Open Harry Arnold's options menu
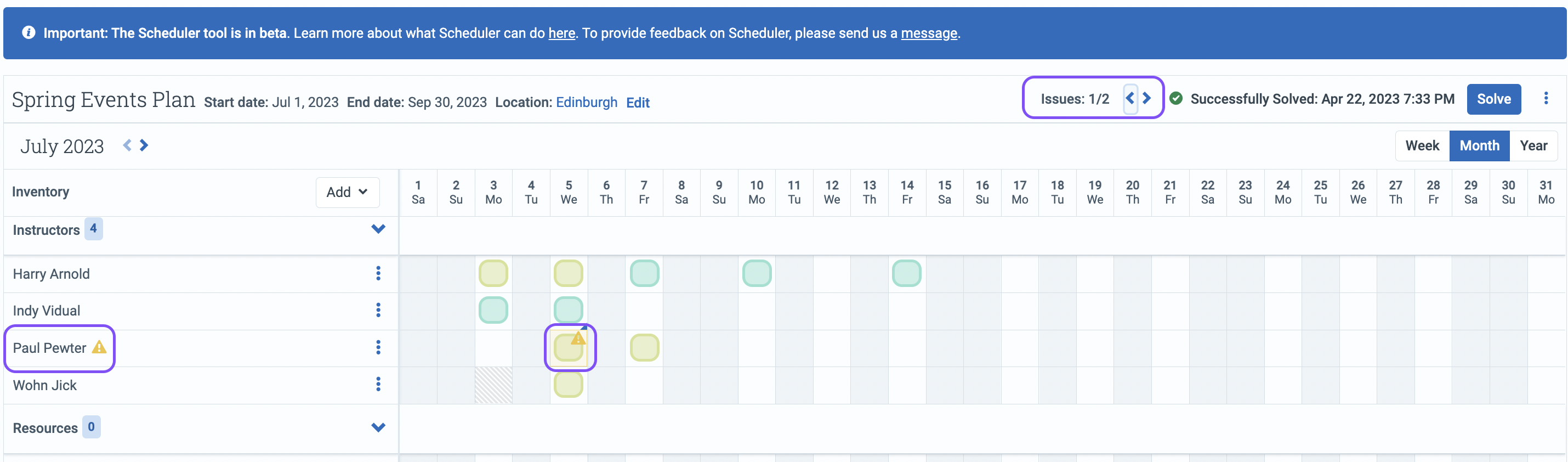The image size is (1568, 462). pyautogui.click(x=378, y=273)
